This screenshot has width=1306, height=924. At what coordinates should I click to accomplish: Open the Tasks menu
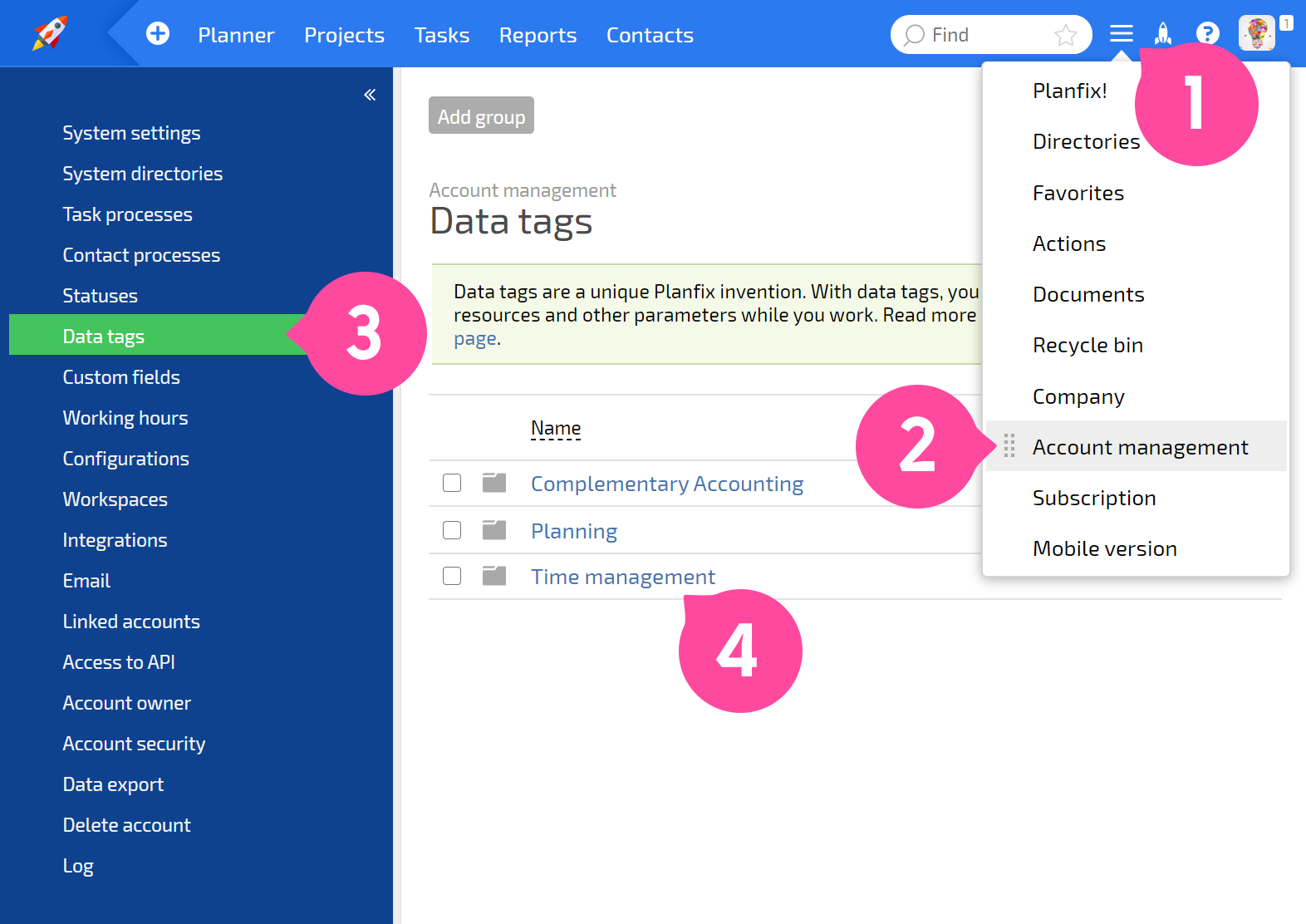point(442,35)
